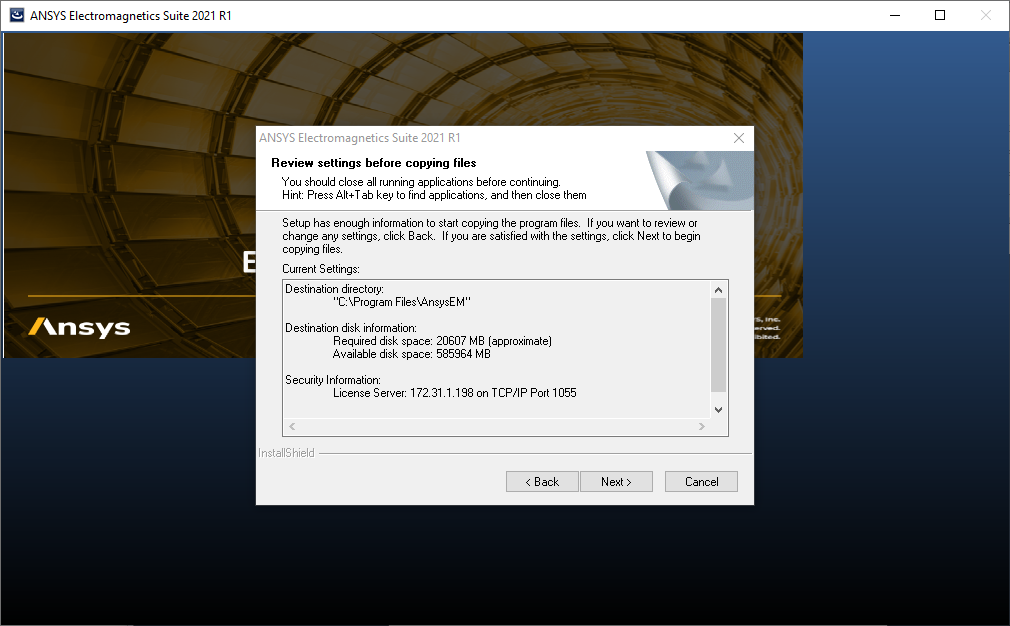
Task: Click the InstallShield label
Action: point(287,453)
